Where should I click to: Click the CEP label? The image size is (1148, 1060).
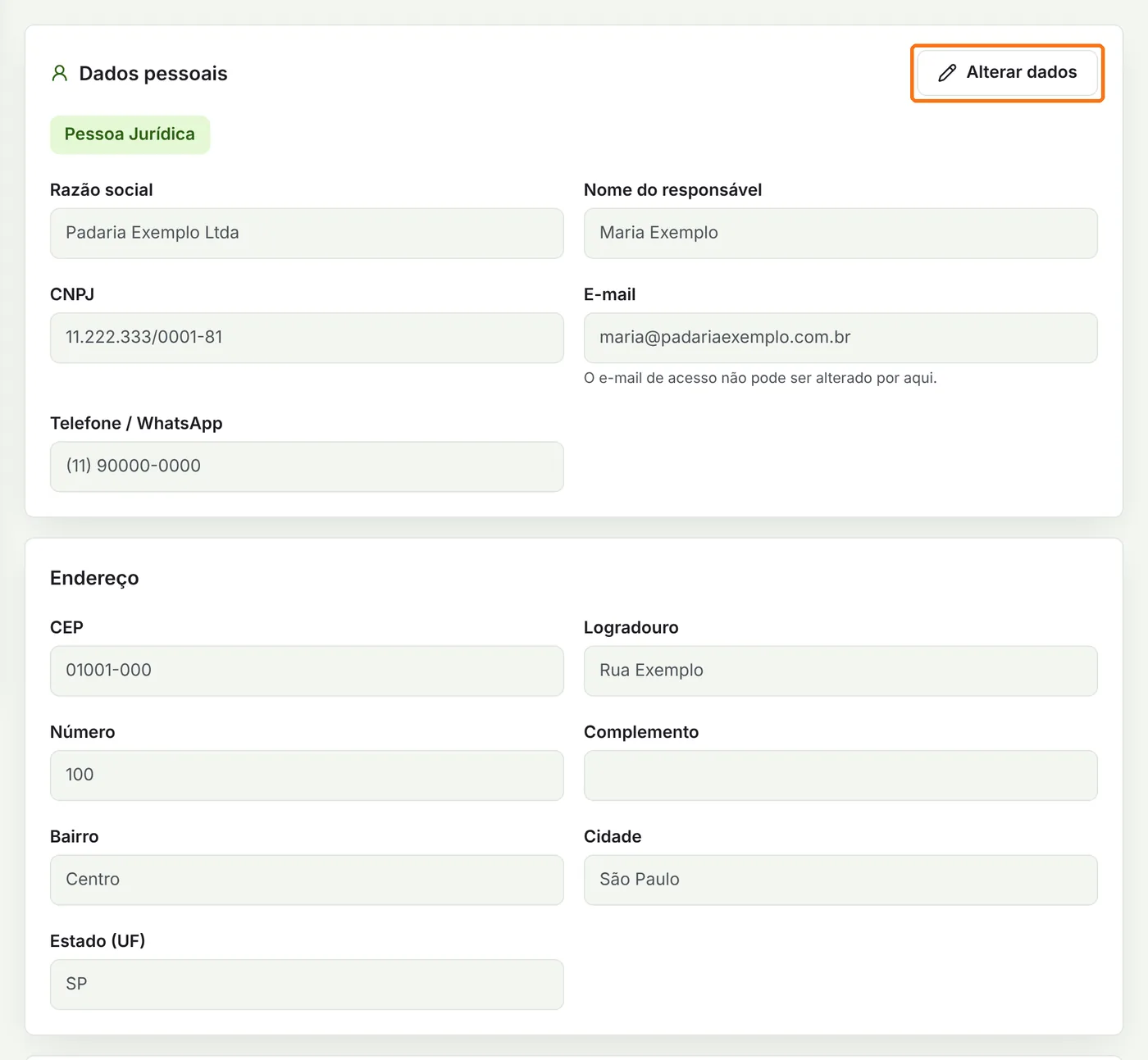(66, 627)
